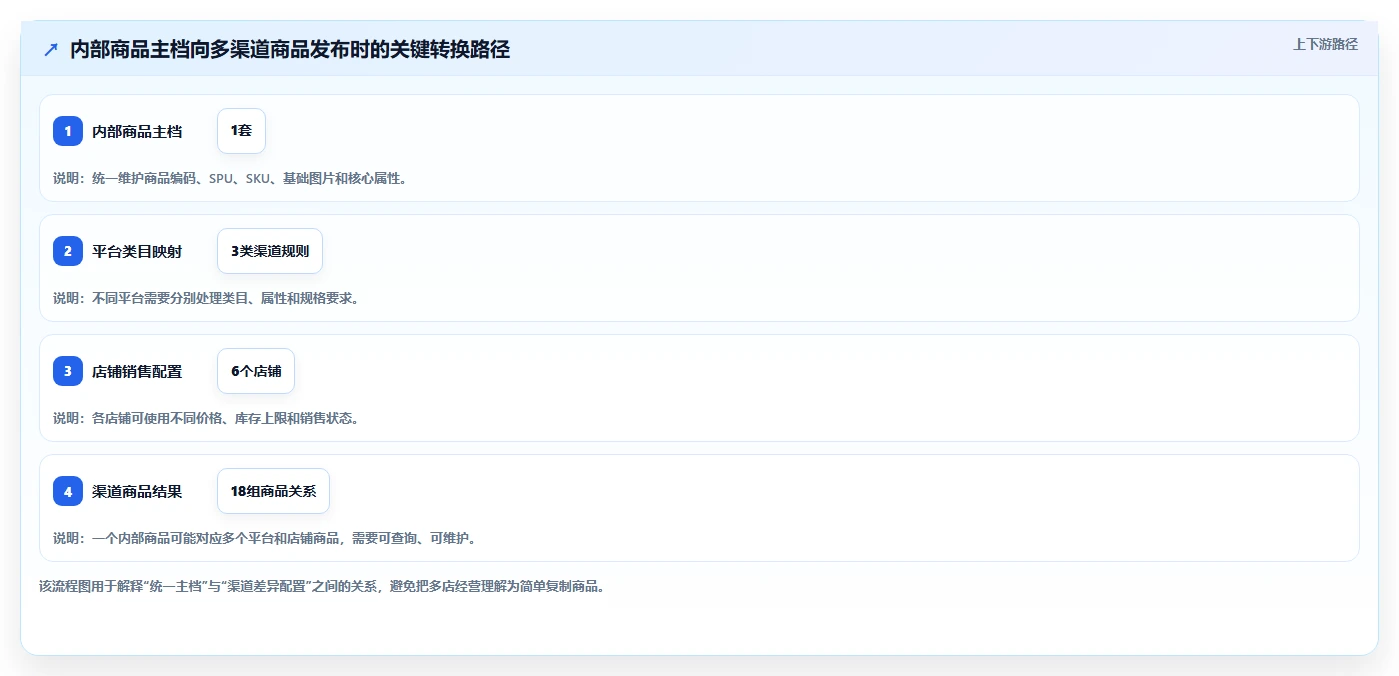1399x676 pixels.
Task: Click the description about 一个内部商品可能对应多个平台
Action: [265, 538]
